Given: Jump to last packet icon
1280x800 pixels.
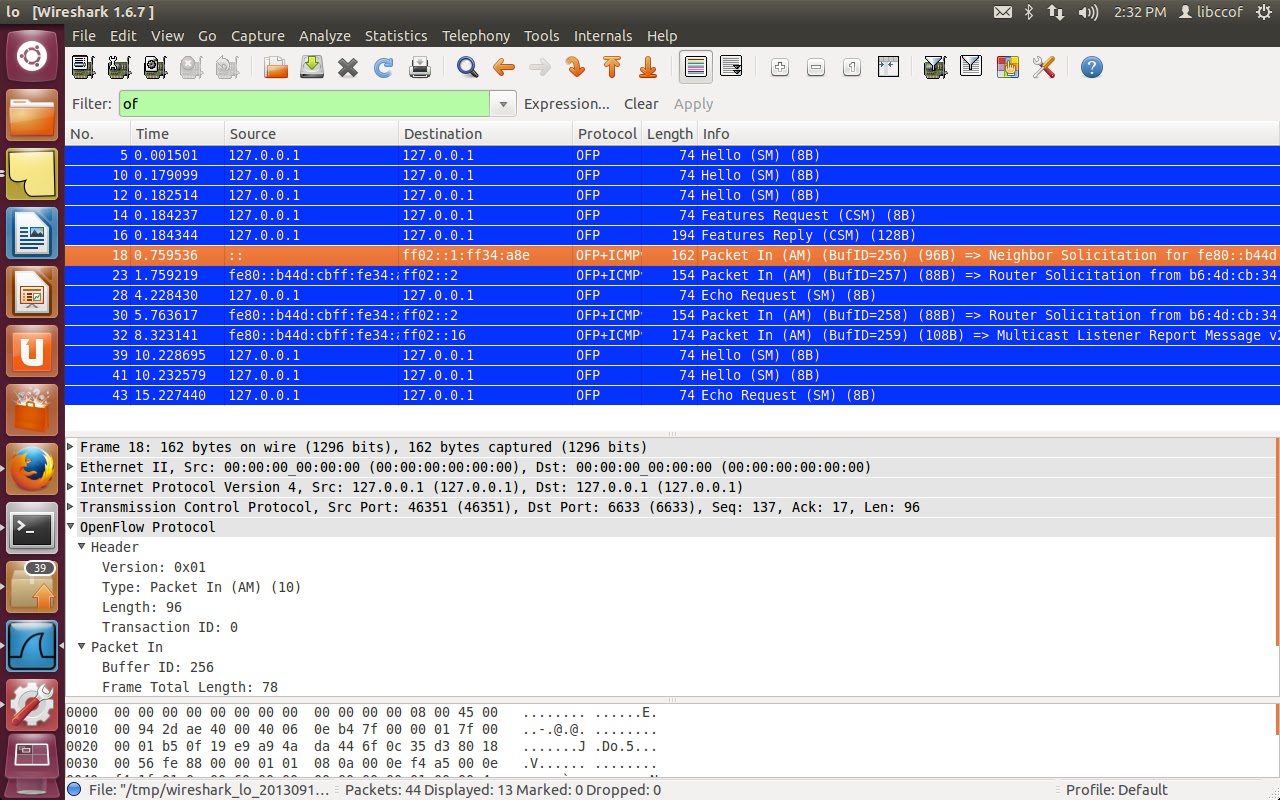Looking at the screenshot, I should coord(647,67).
